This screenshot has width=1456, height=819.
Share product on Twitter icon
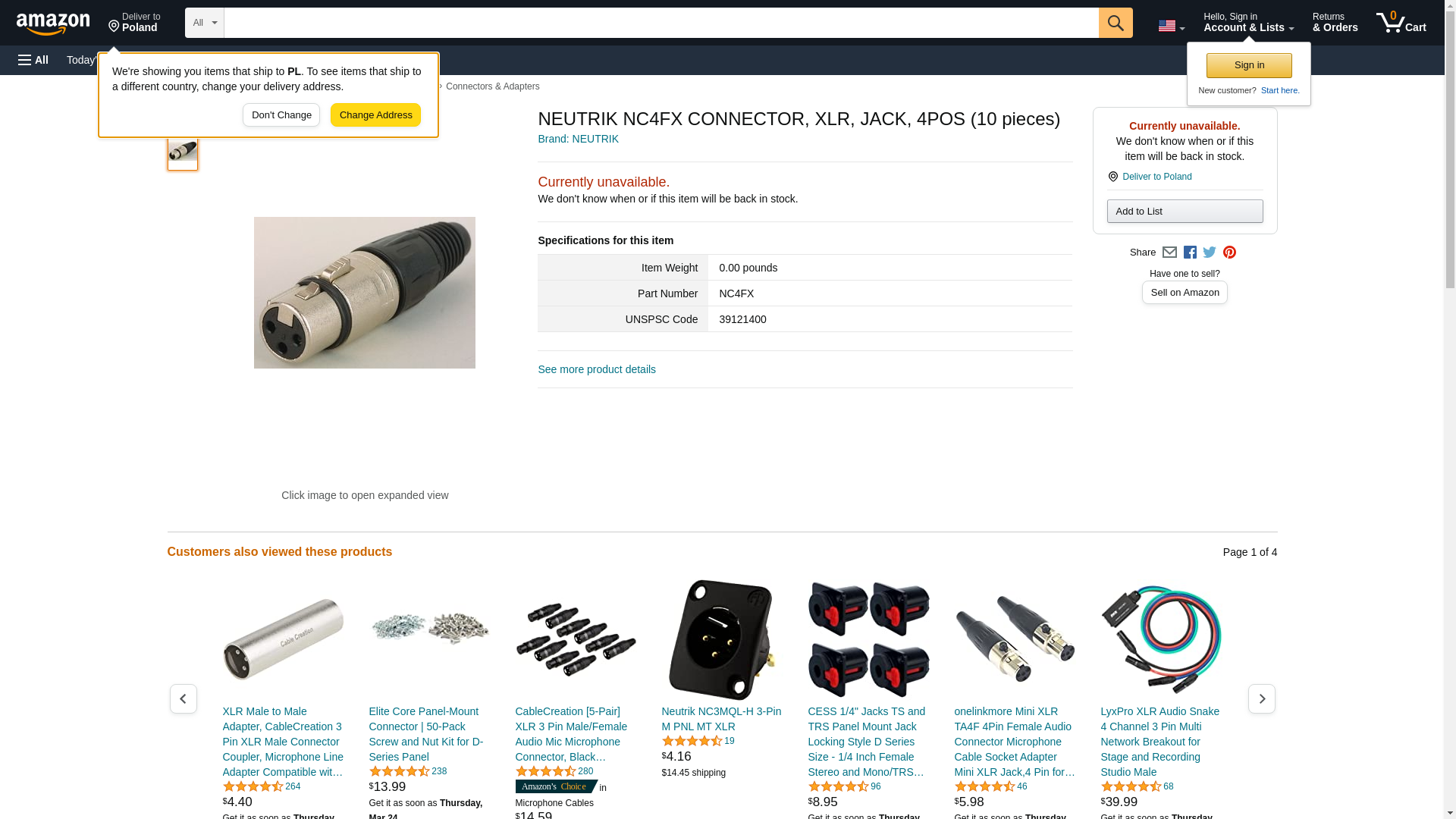(1210, 253)
